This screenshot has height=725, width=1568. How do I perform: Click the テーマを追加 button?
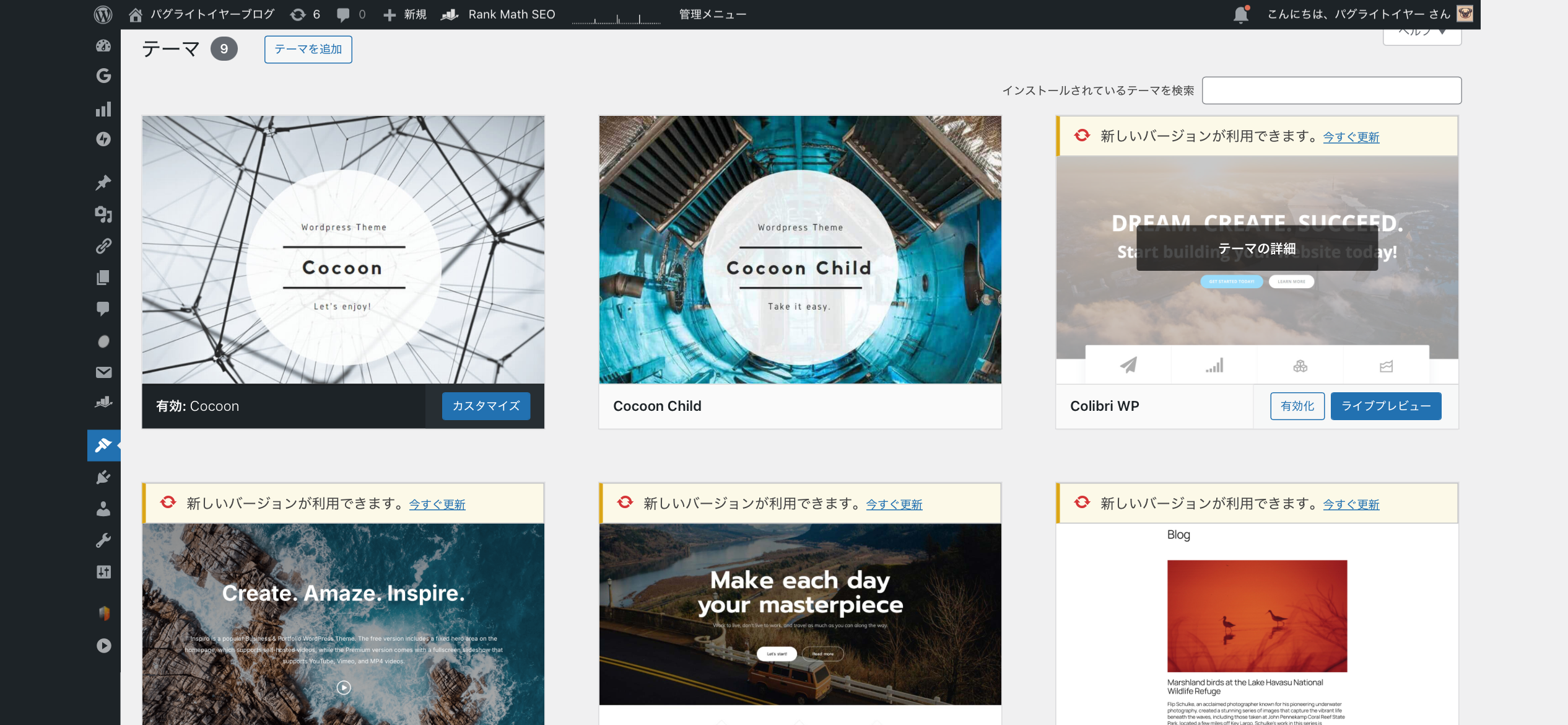pyautogui.click(x=308, y=49)
